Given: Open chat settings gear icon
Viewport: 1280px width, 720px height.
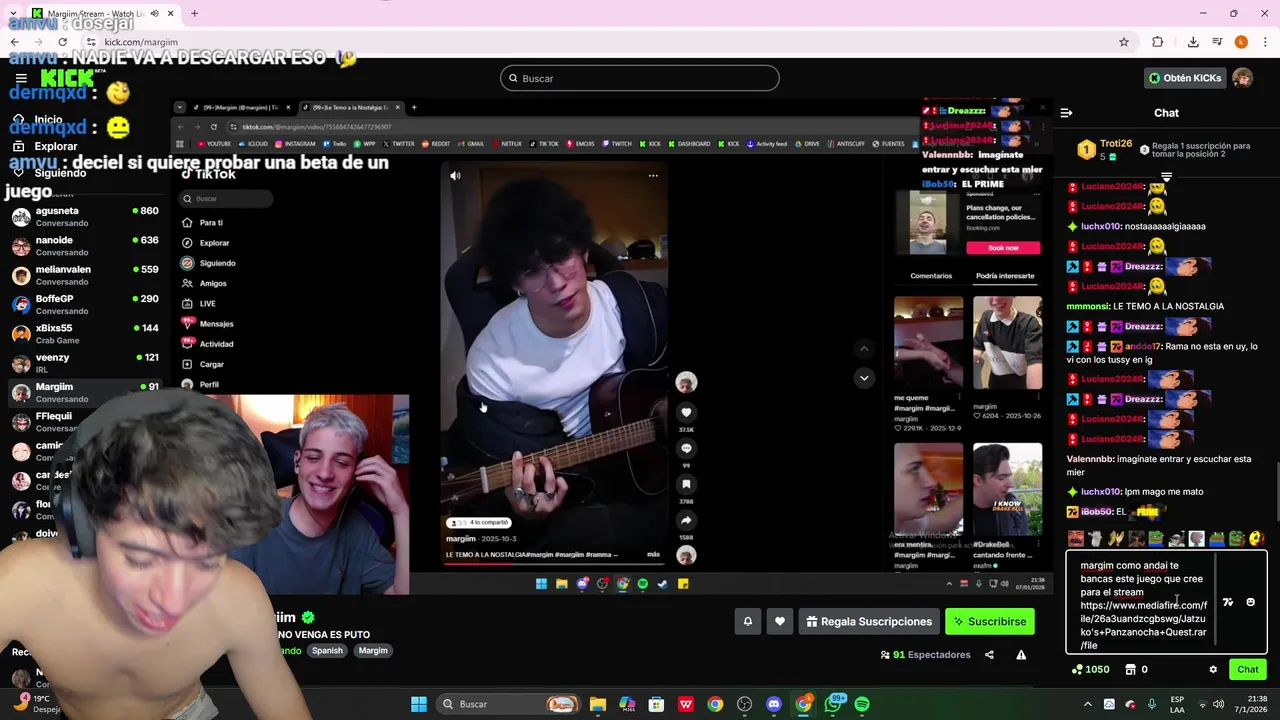Looking at the screenshot, I should (1213, 670).
